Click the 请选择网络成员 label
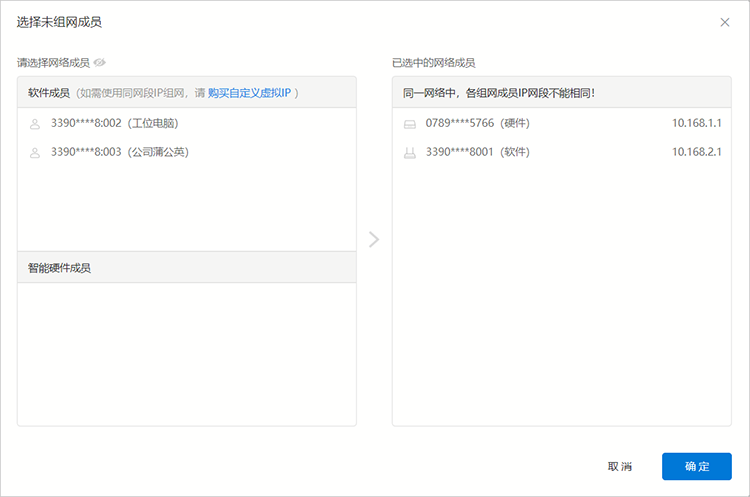 tap(53, 63)
